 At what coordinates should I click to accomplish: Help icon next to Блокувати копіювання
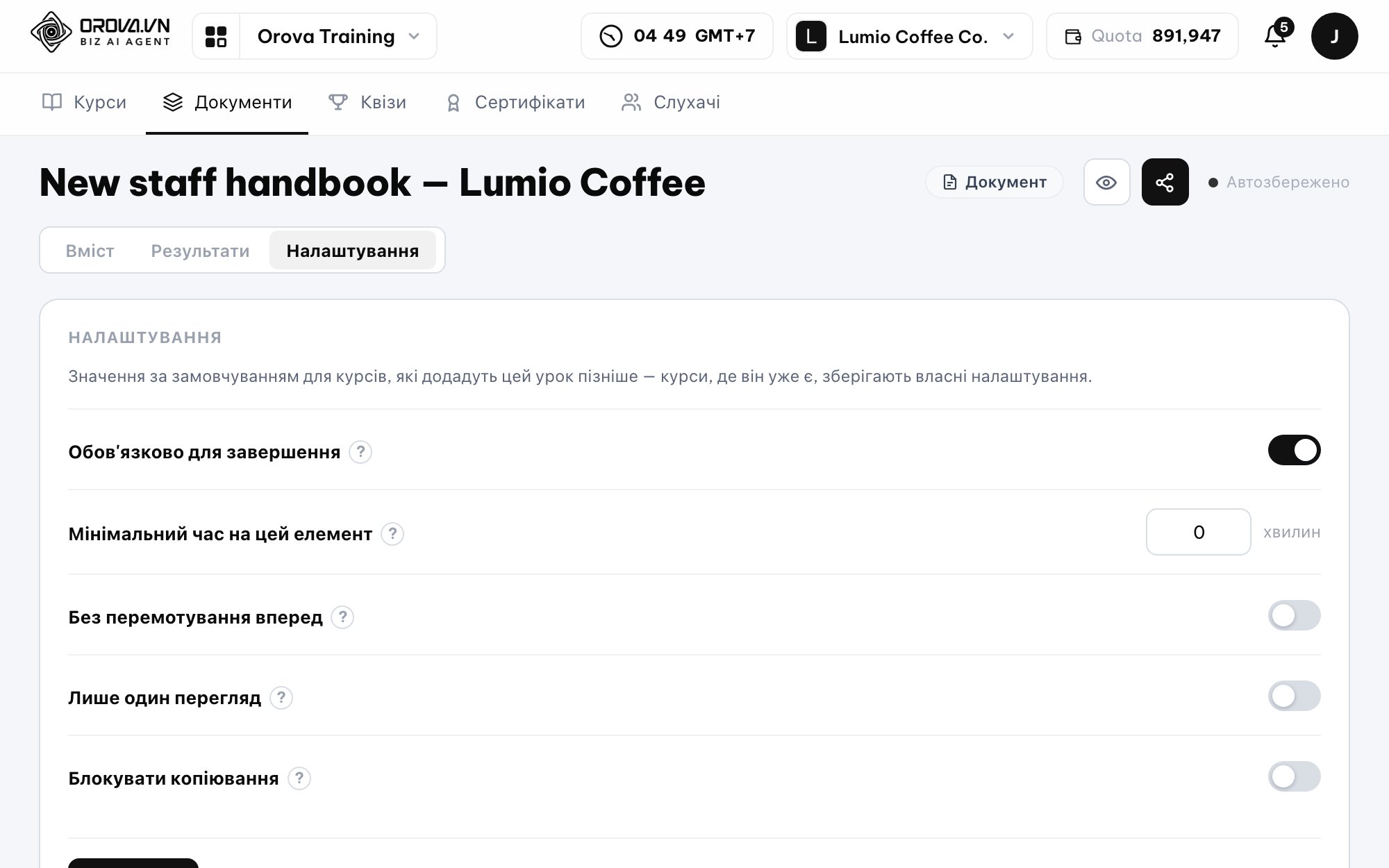[x=299, y=778]
